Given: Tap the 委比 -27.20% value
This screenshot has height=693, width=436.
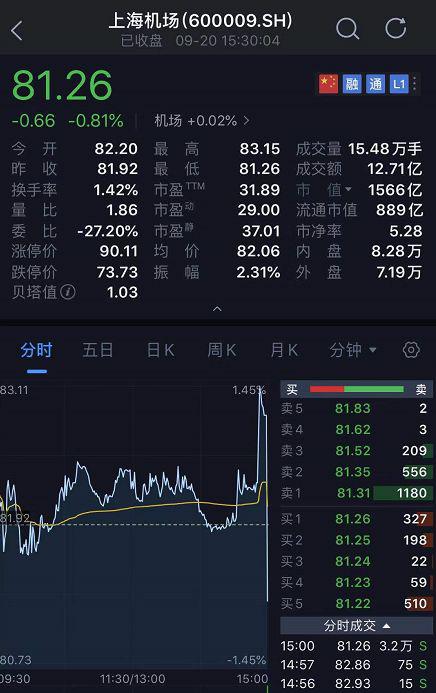Looking at the screenshot, I should pyautogui.click(x=107, y=231).
